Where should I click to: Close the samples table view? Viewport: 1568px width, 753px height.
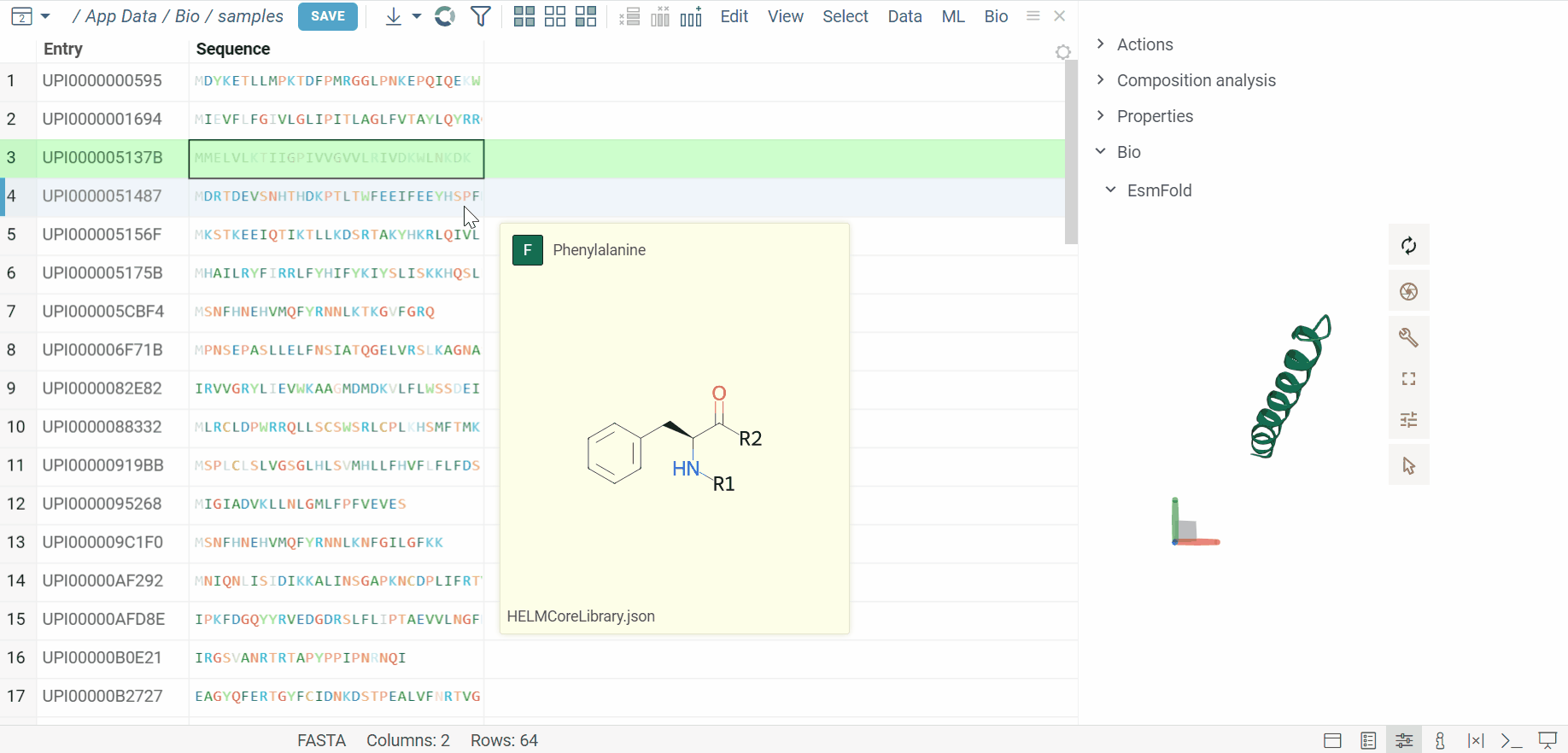tap(1060, 15)
